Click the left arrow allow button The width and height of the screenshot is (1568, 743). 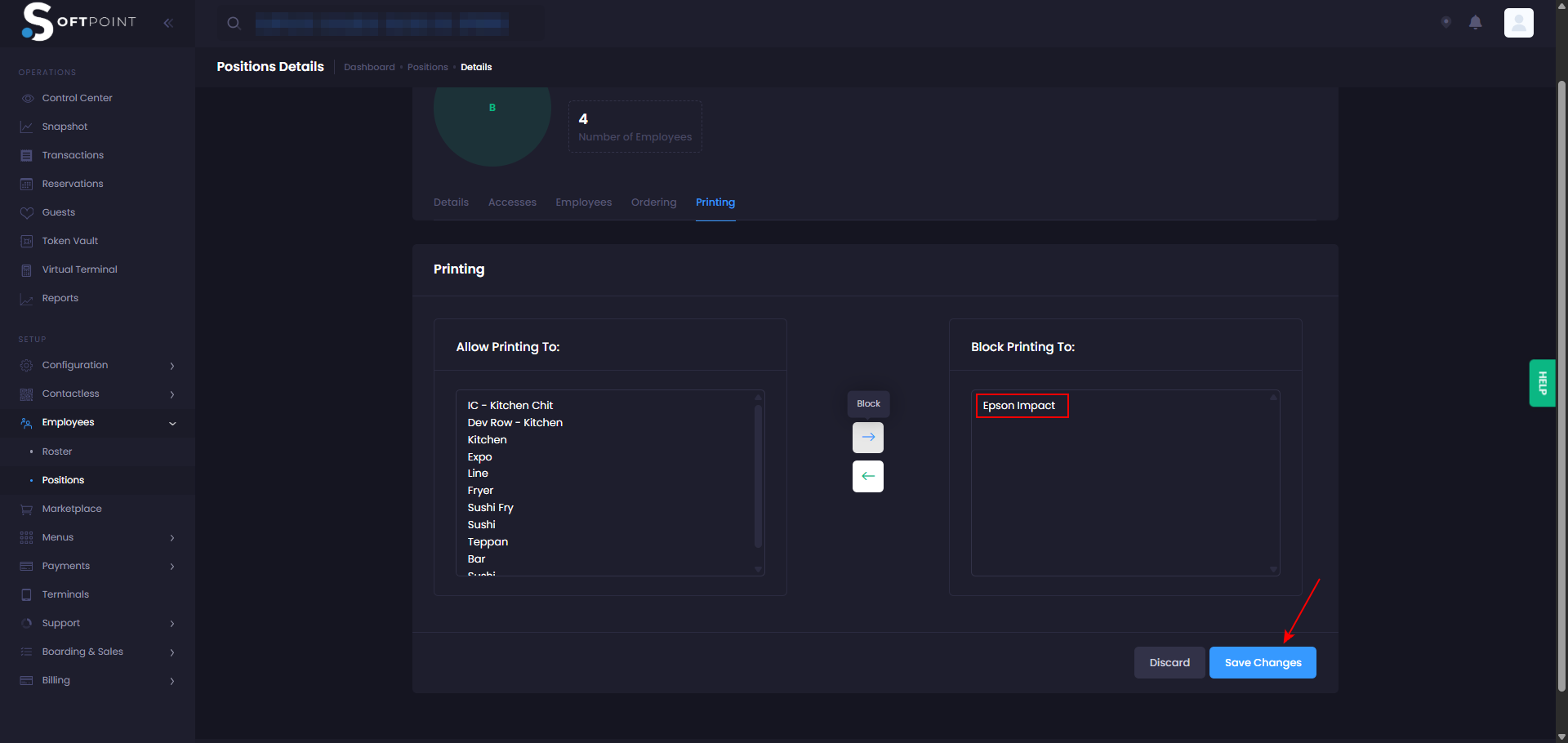point(867,476)
